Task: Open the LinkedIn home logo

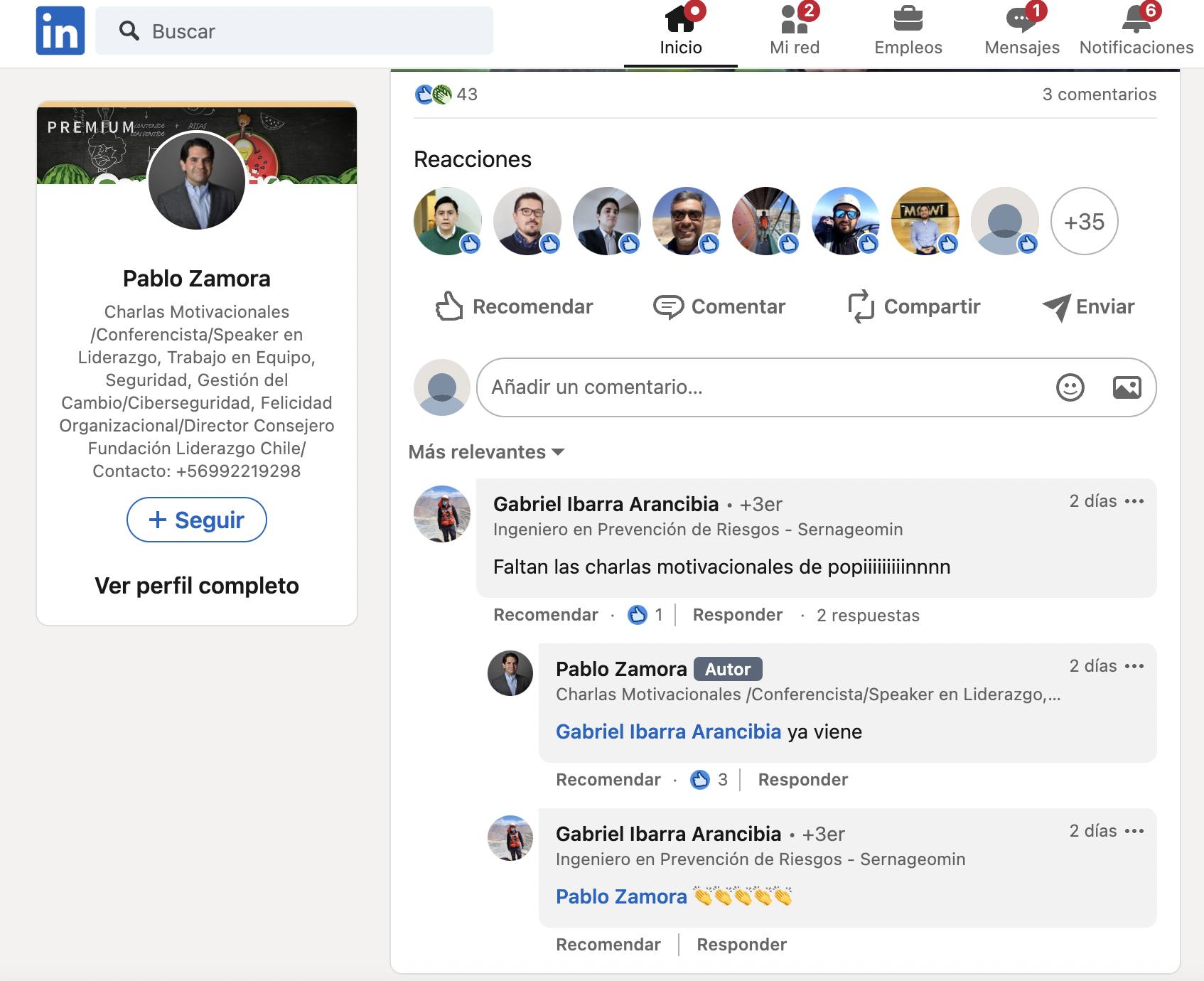Action: pos(60,31)
